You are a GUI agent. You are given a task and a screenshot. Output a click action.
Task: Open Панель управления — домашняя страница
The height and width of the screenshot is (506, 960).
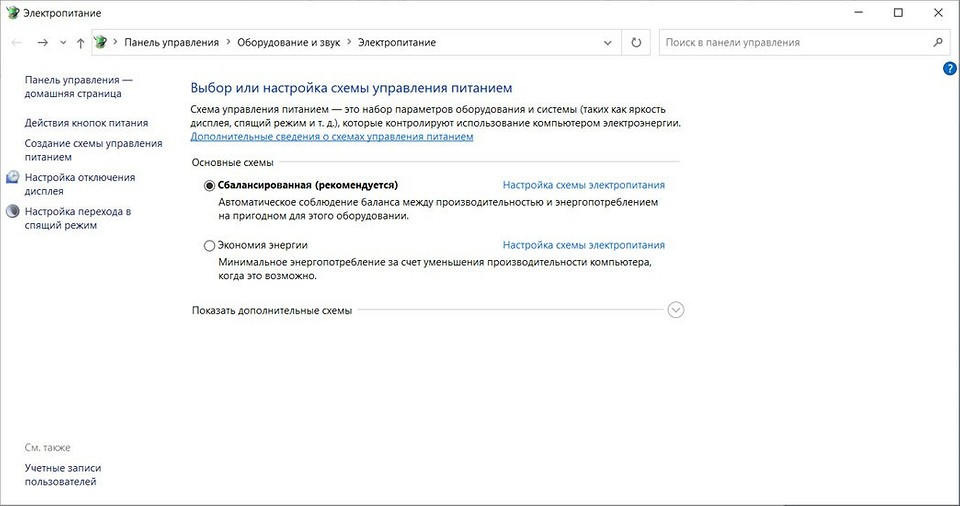(78, 86)
